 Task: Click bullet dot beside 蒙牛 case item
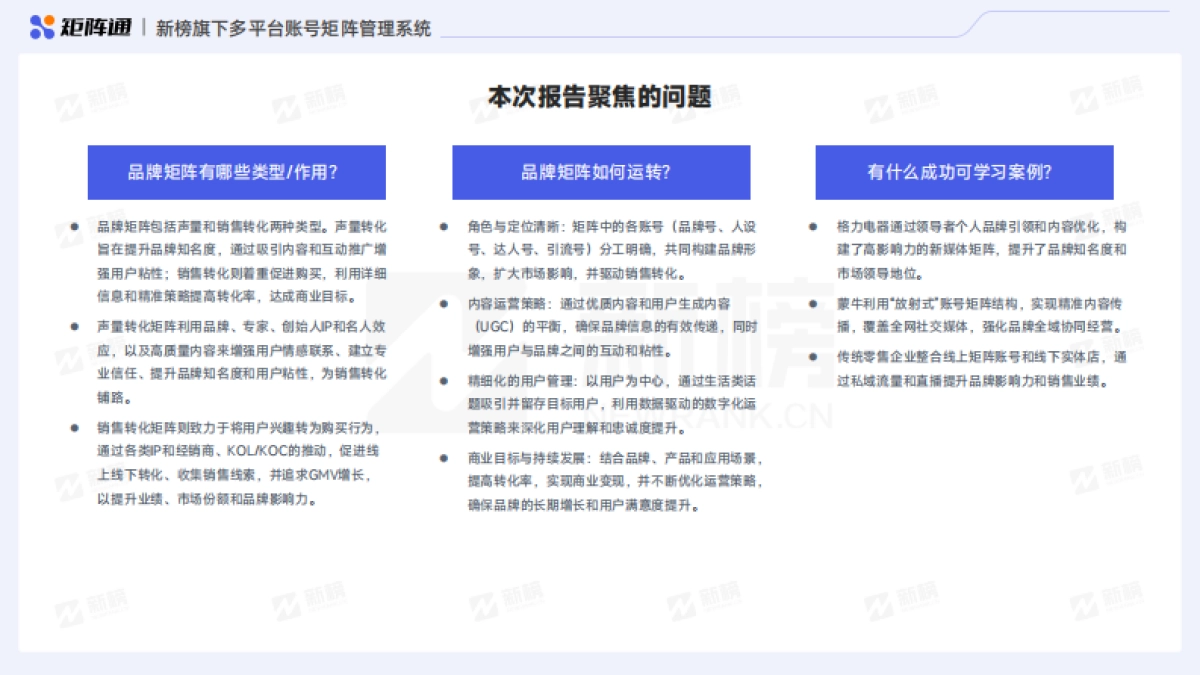click(x=813, y=304)
